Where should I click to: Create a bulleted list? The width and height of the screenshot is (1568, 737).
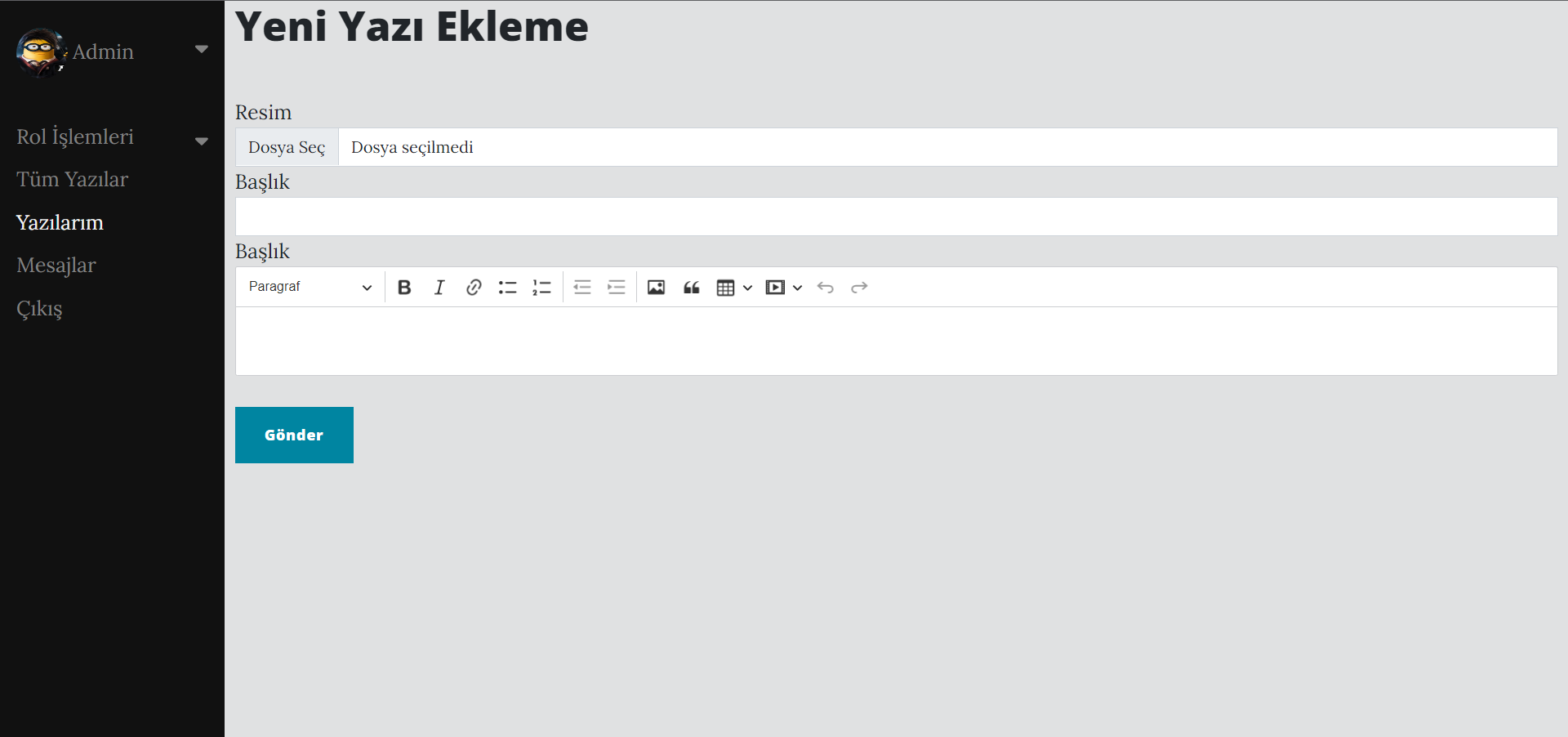pos(508,287)
